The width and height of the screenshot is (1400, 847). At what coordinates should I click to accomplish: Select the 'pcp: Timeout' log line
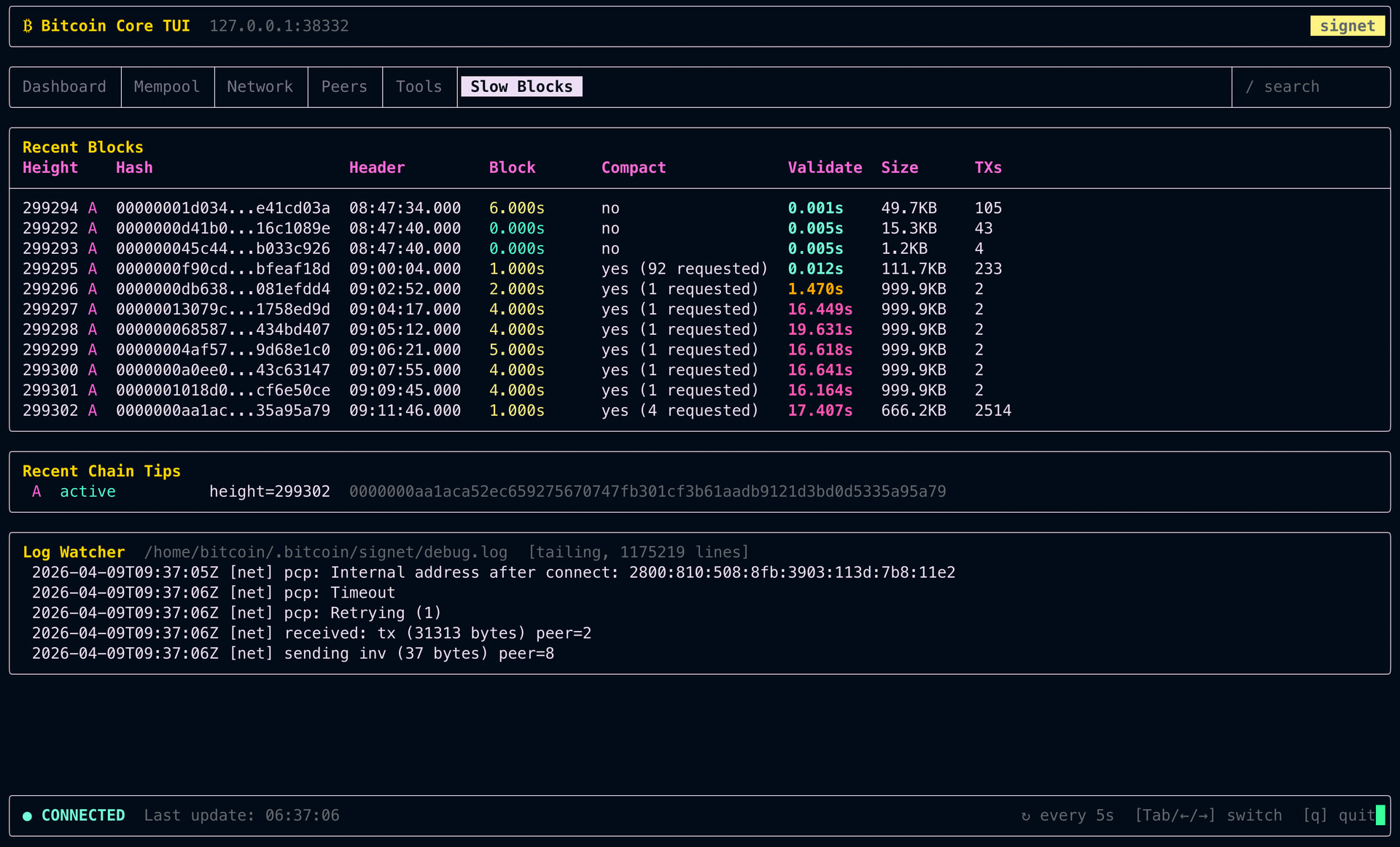click(214, 593)
